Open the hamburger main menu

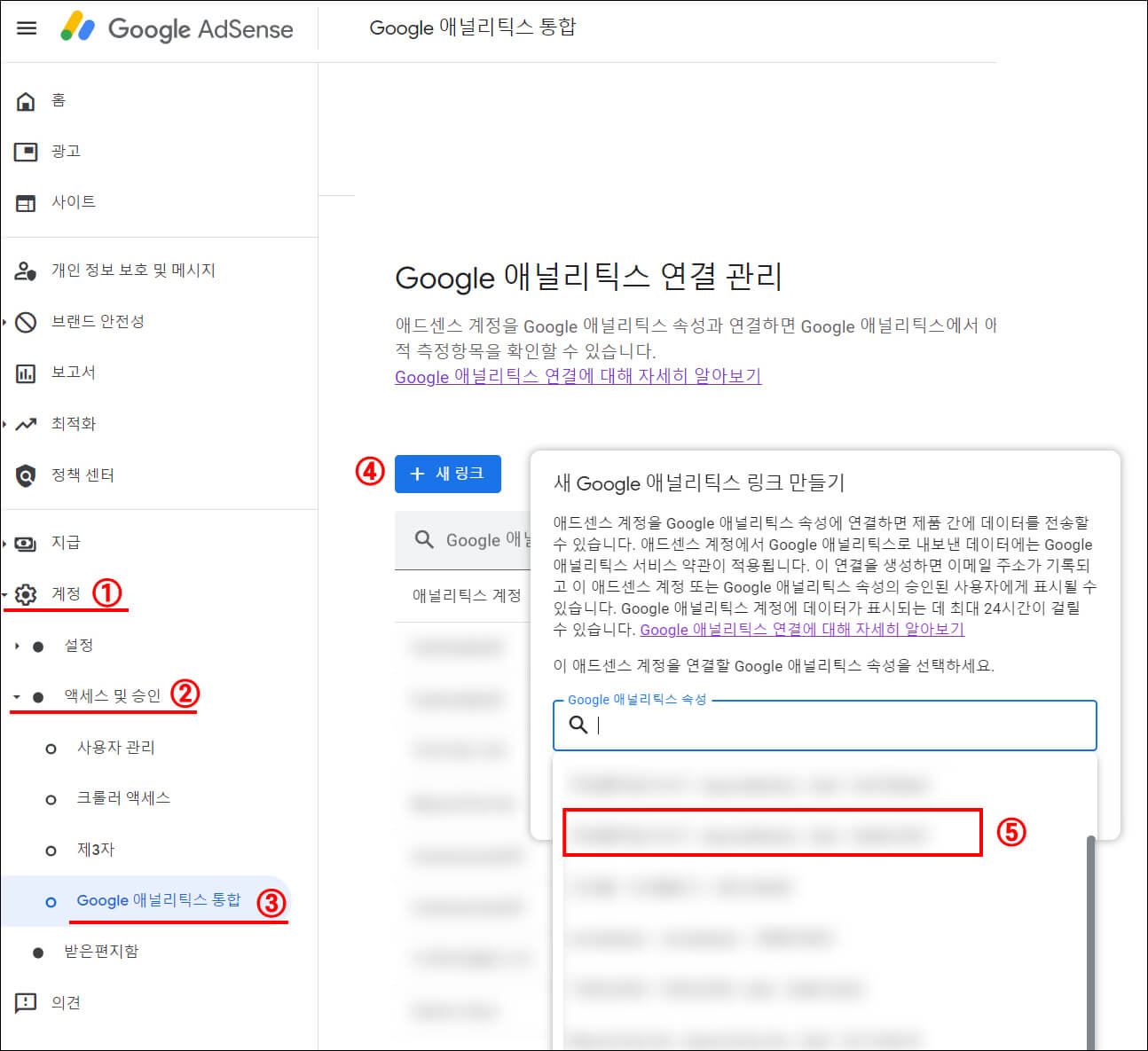[x=27, y=28]
